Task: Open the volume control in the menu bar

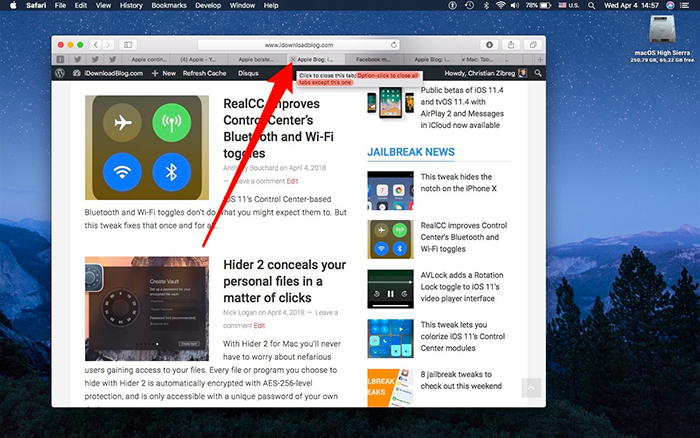Action: (515, 5)
